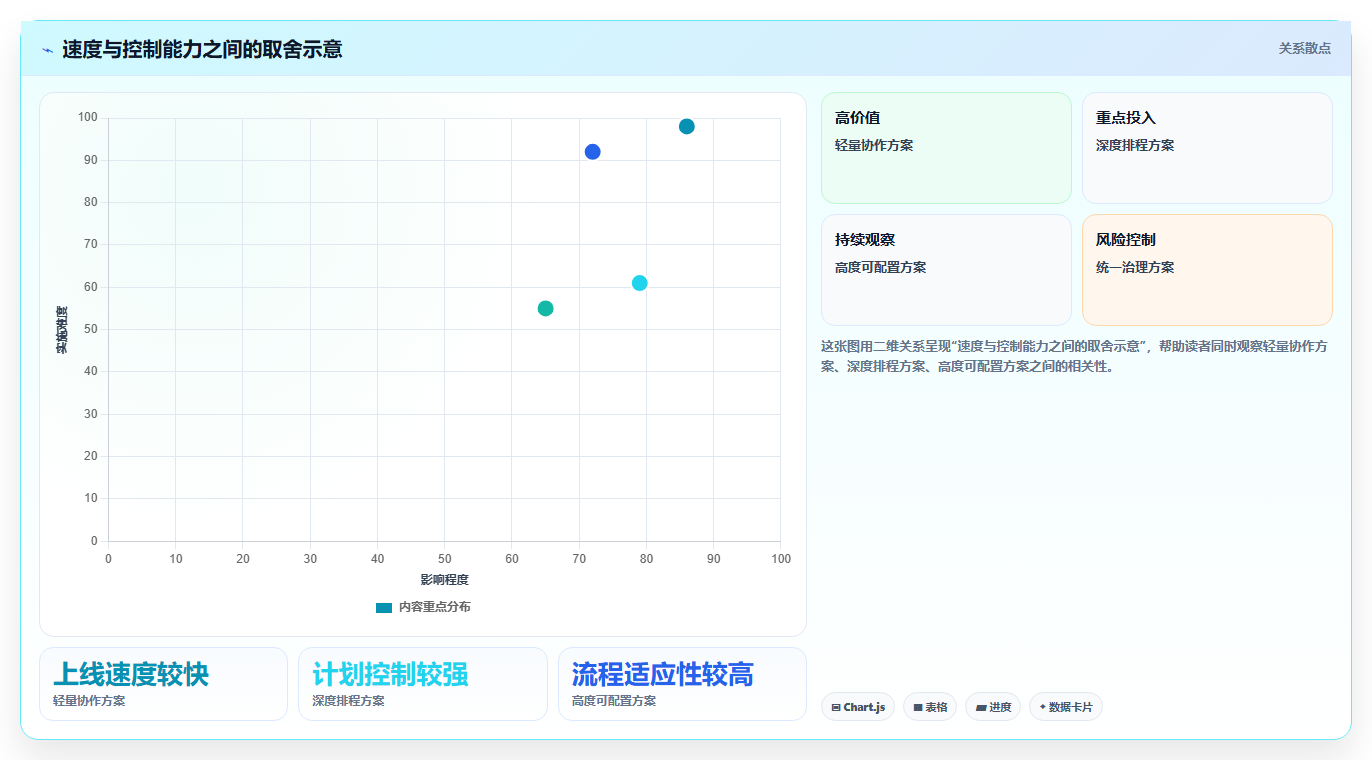Click the 数据卡片 tag chip

[1066, 707]
